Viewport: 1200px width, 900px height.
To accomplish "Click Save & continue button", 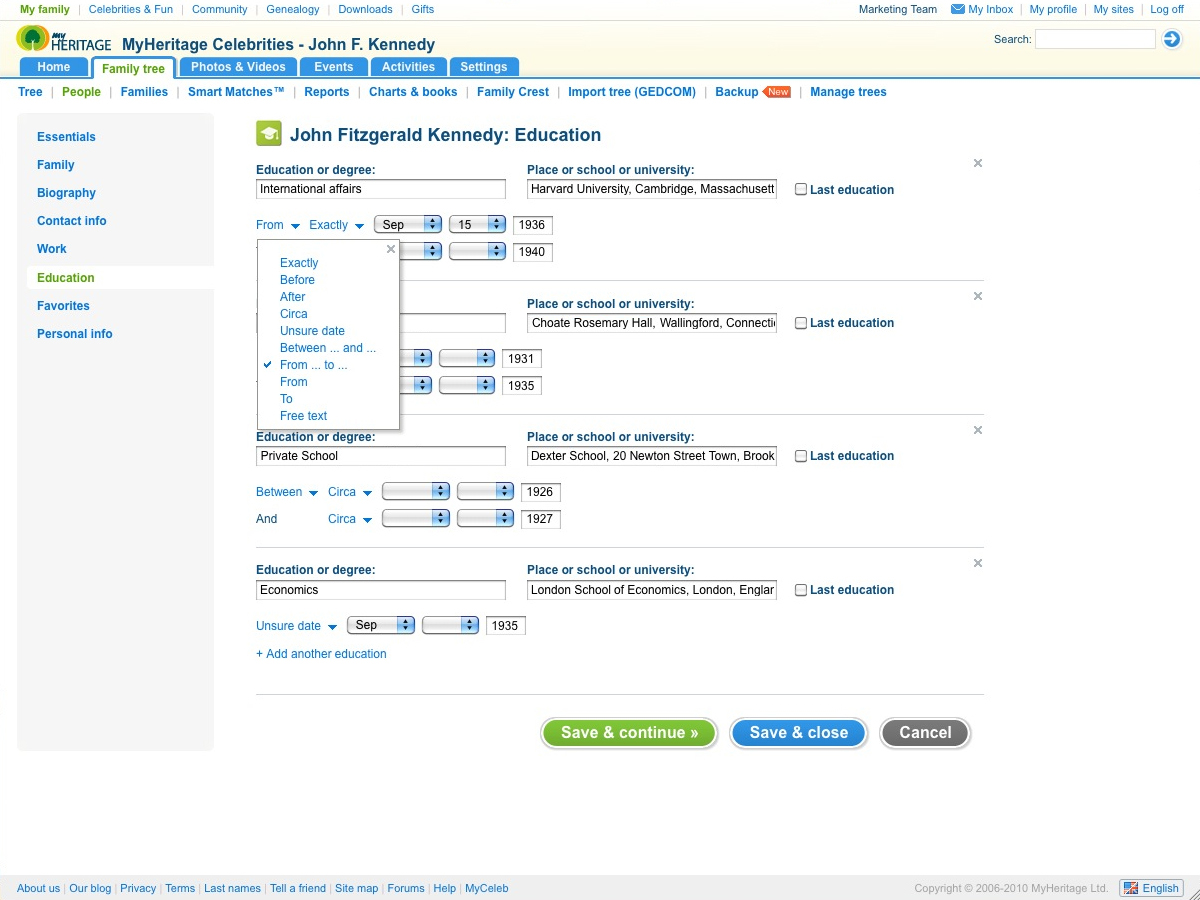I will tap(630, 733).
